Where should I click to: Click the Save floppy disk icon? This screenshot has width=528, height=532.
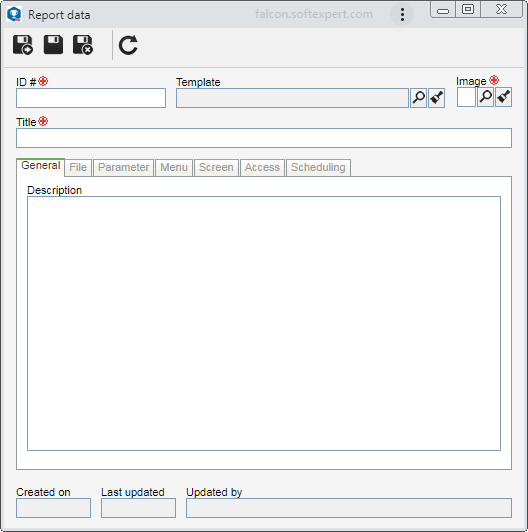53,44
